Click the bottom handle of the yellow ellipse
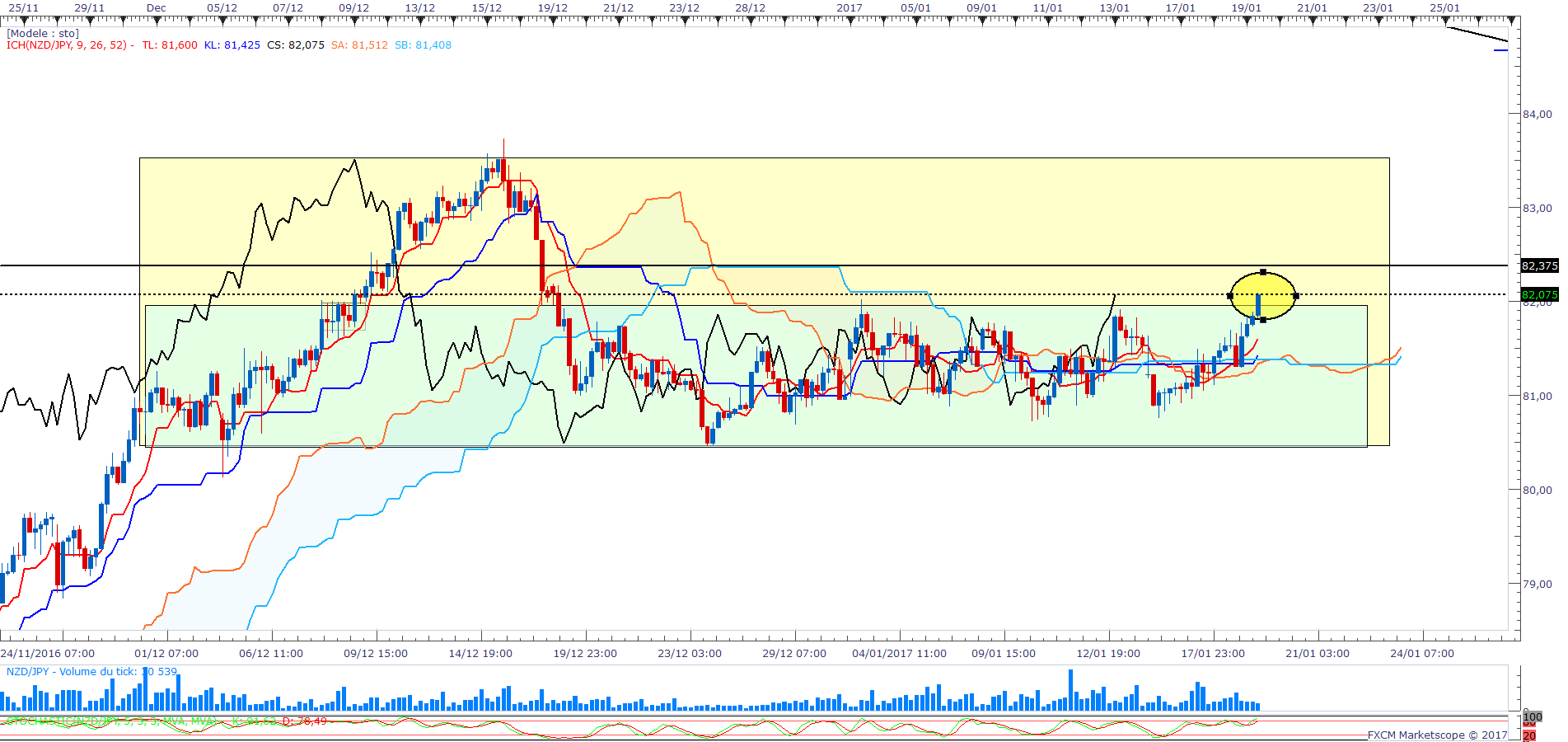Viewport: 1568px width, 742px height. click(1263, 320)
